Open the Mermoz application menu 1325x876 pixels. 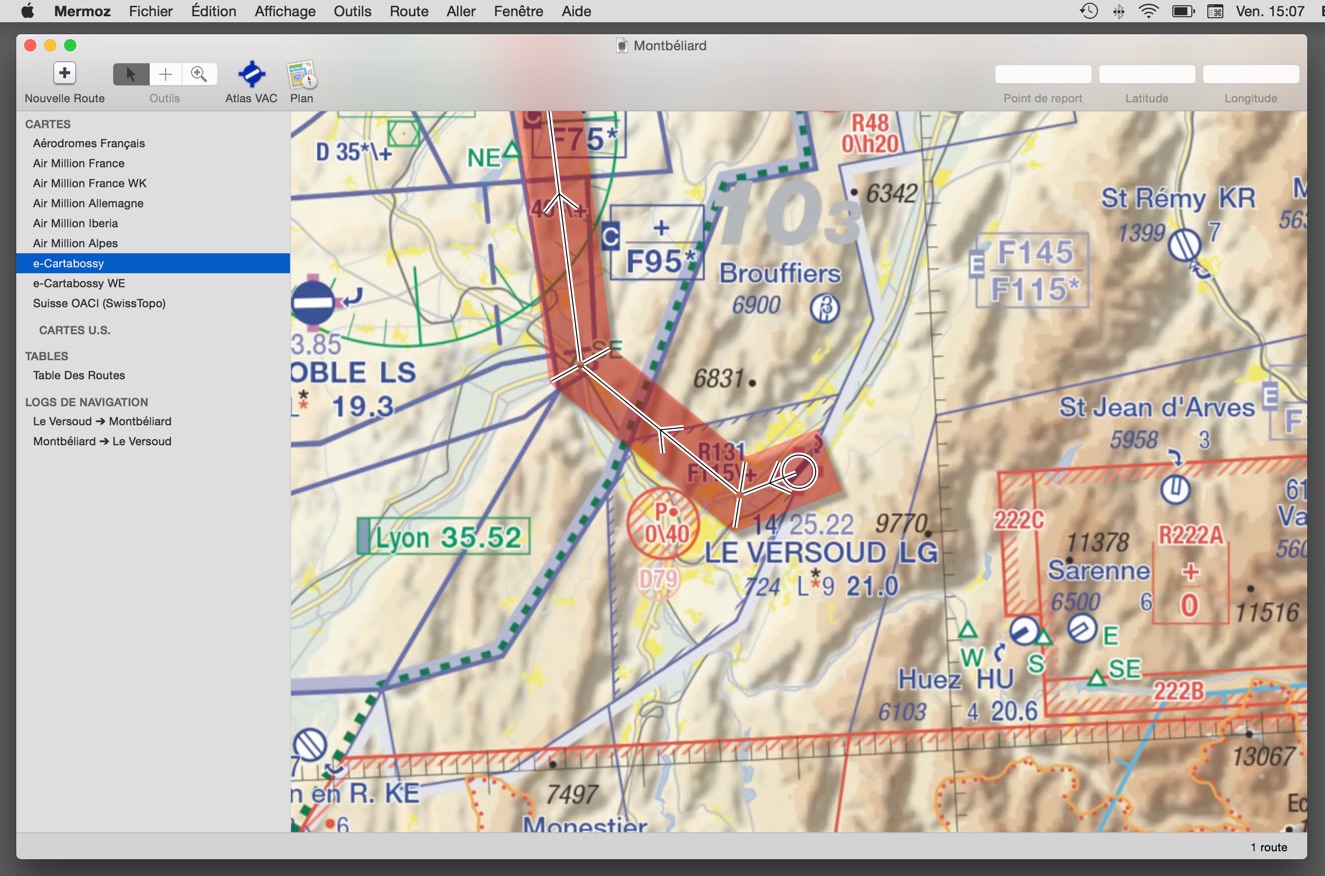point(82,11)
